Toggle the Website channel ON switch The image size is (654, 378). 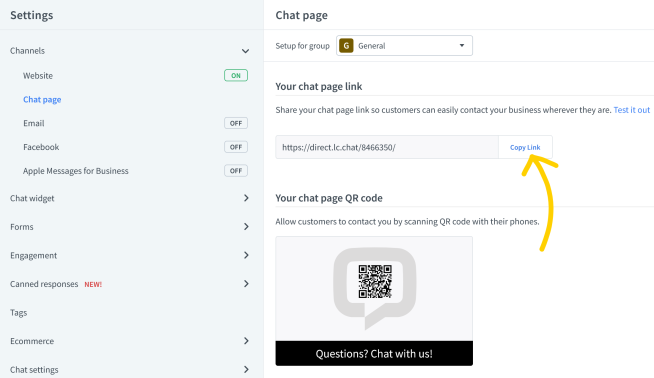pyautogui.click(x=236, y=76)
